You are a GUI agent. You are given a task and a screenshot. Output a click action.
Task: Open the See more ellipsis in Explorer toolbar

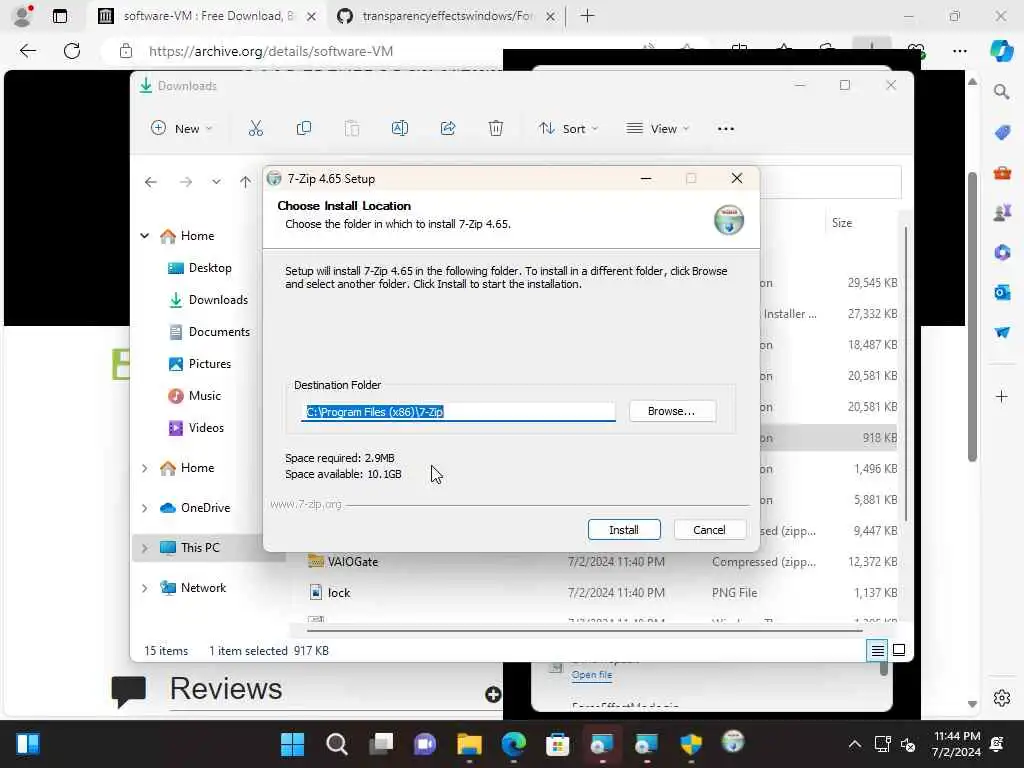tap(726, 129)
